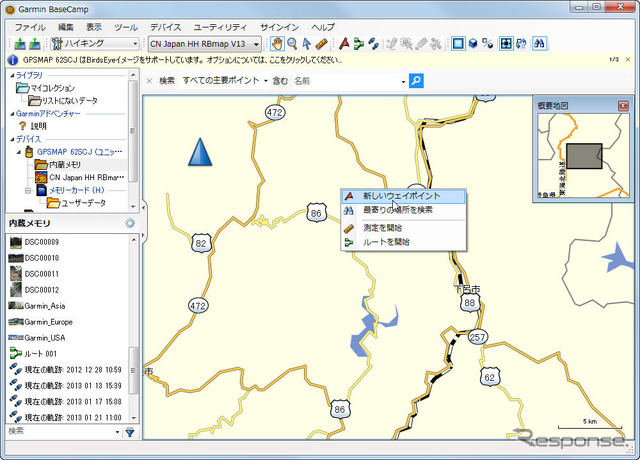
Task: Click the greyed eraser tool
Action: [x=422, y=43]
